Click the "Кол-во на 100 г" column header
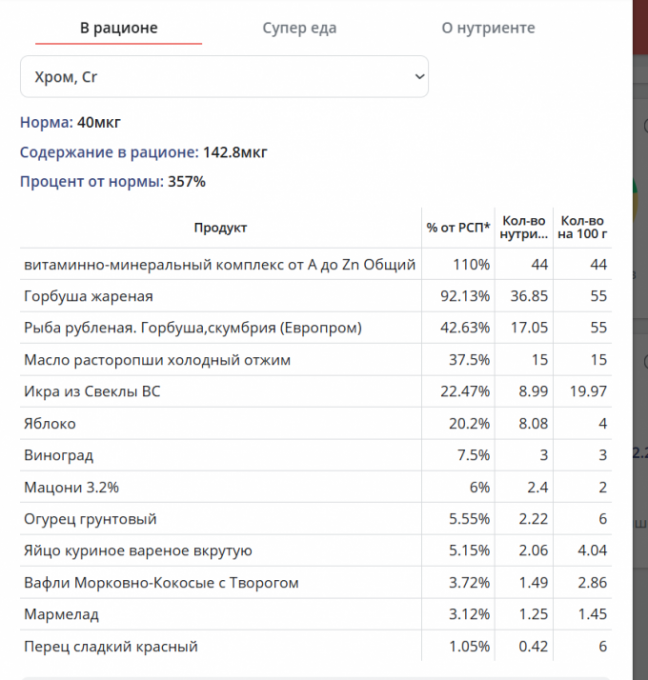This screenshot has width=648, height=680. [x=583, y=228]
